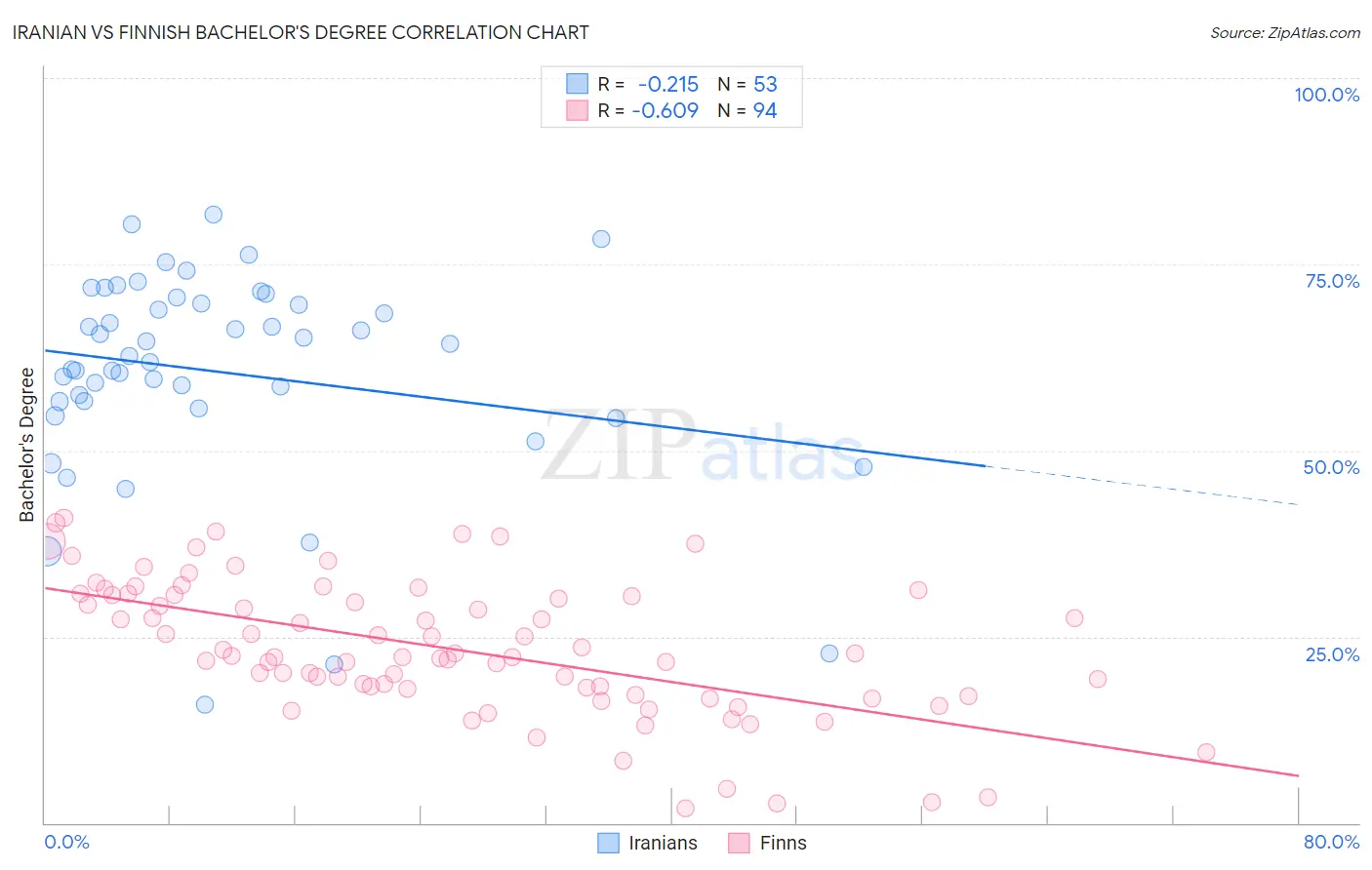This screenshot has width=1372, height=870.
Task: Select the 25.0% axis tick label
Action: click(1333, 654)
